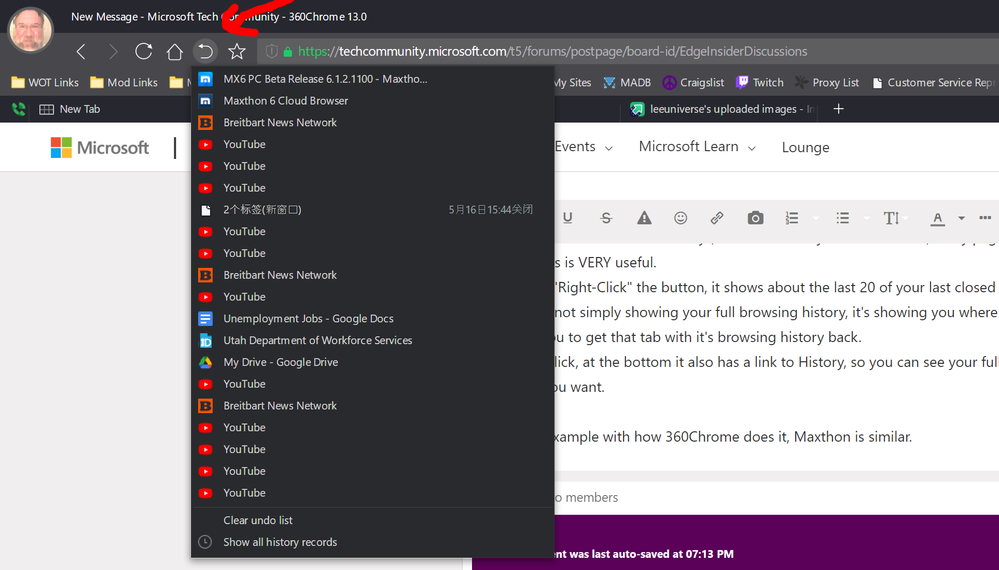999x570 pixels.
Task: Expand the Microsoft Learn menu
Action: [697, 147]
